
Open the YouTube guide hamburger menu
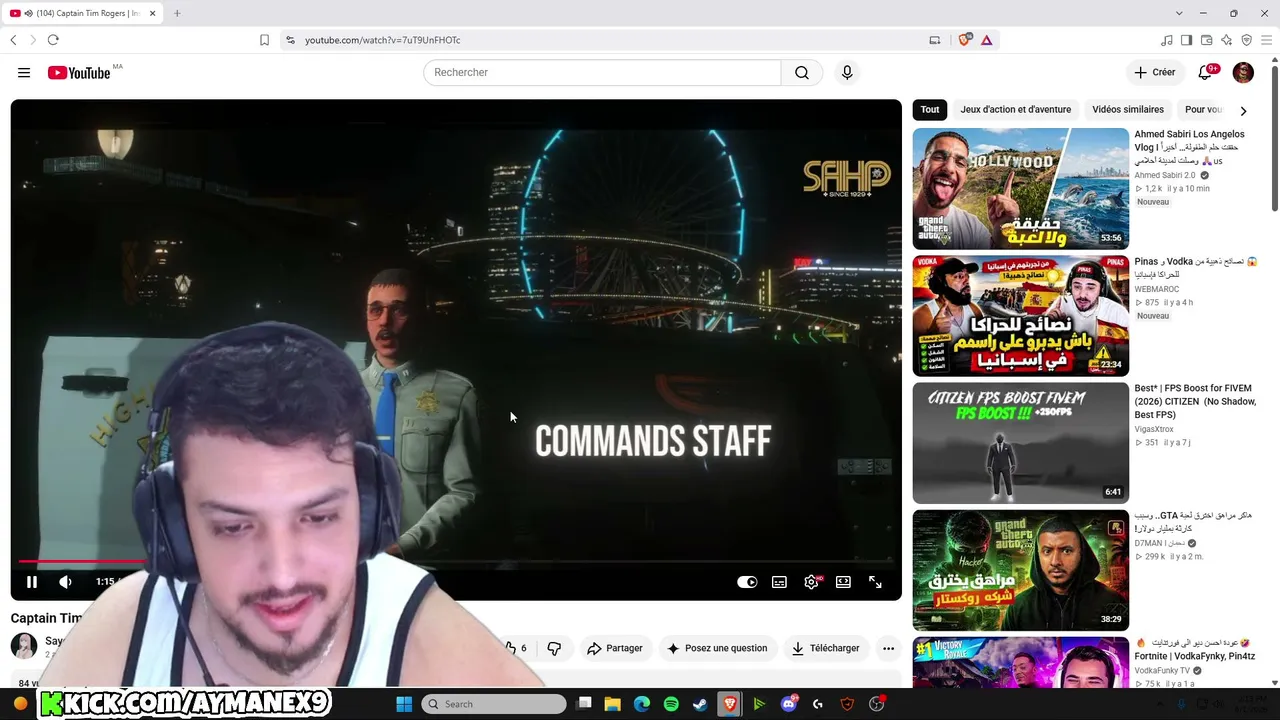24,73
